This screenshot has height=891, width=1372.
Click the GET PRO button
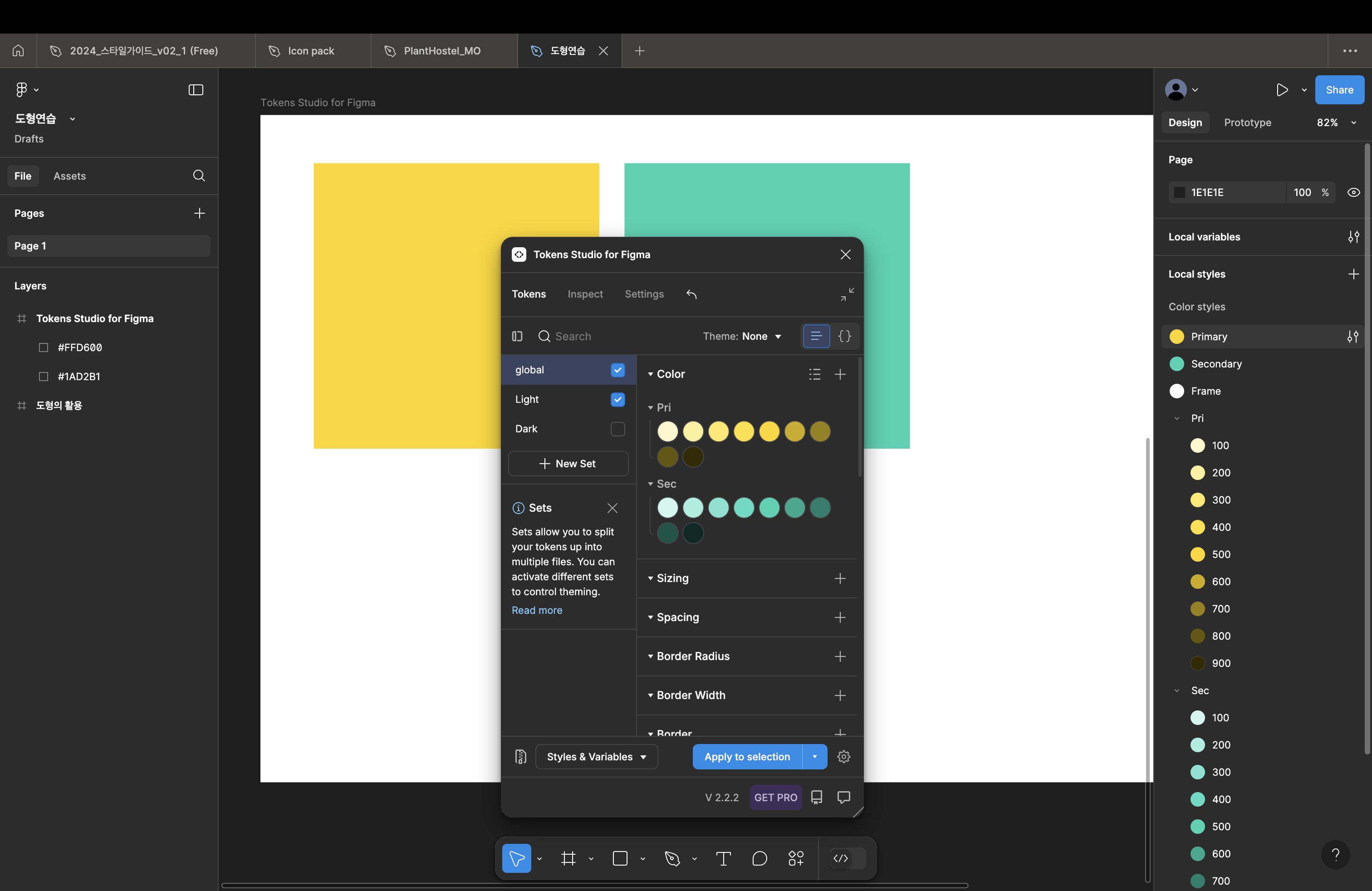[x=775, y=798]
